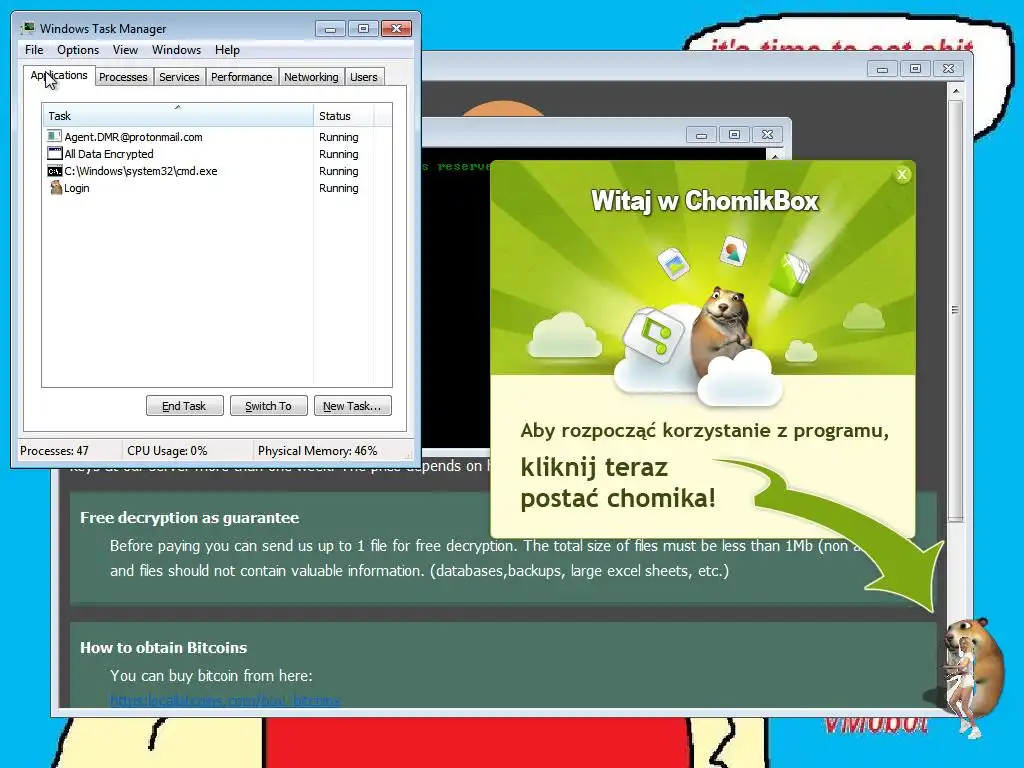Minimize the ransom note window
The image size is (1024, 768).
point(882,69)
